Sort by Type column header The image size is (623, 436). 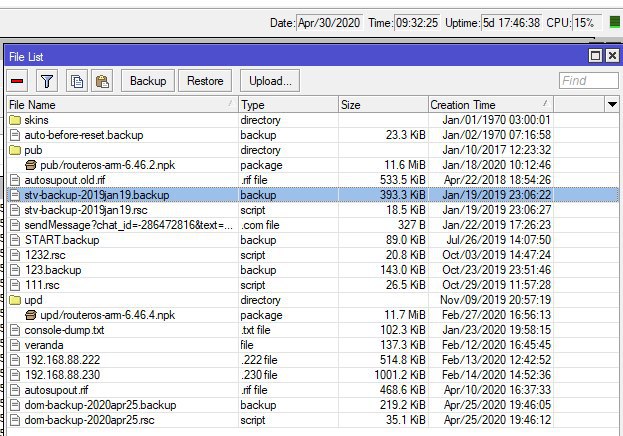coord(288,105)
